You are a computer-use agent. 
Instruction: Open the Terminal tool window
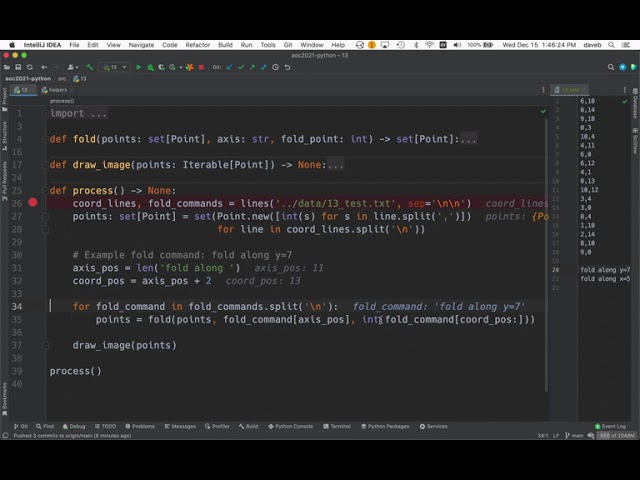click(x=337, y=426)
